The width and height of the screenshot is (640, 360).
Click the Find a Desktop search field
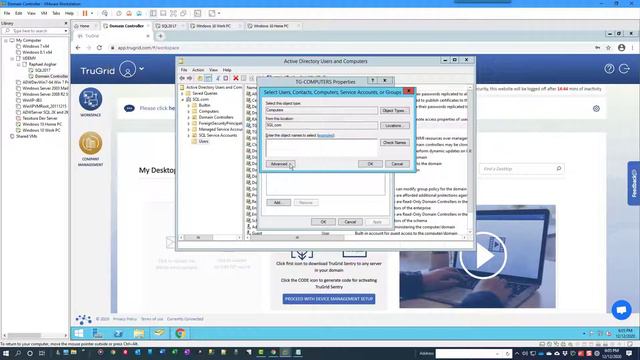(522, 169)
